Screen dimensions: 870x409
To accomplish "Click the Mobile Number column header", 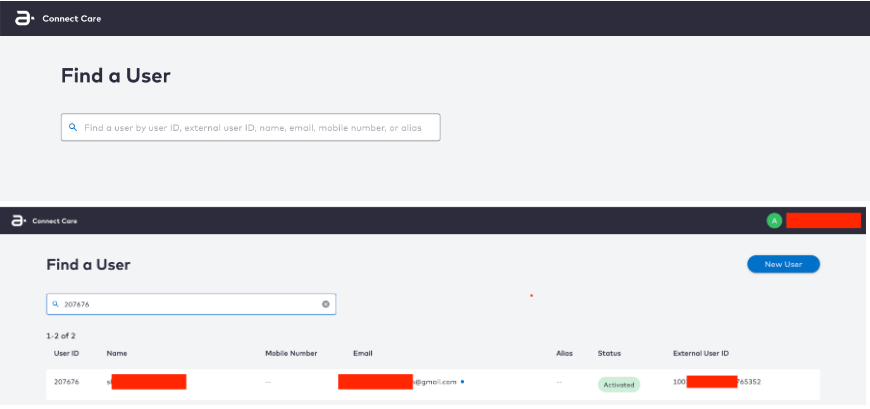I will (x=291, y=353).
